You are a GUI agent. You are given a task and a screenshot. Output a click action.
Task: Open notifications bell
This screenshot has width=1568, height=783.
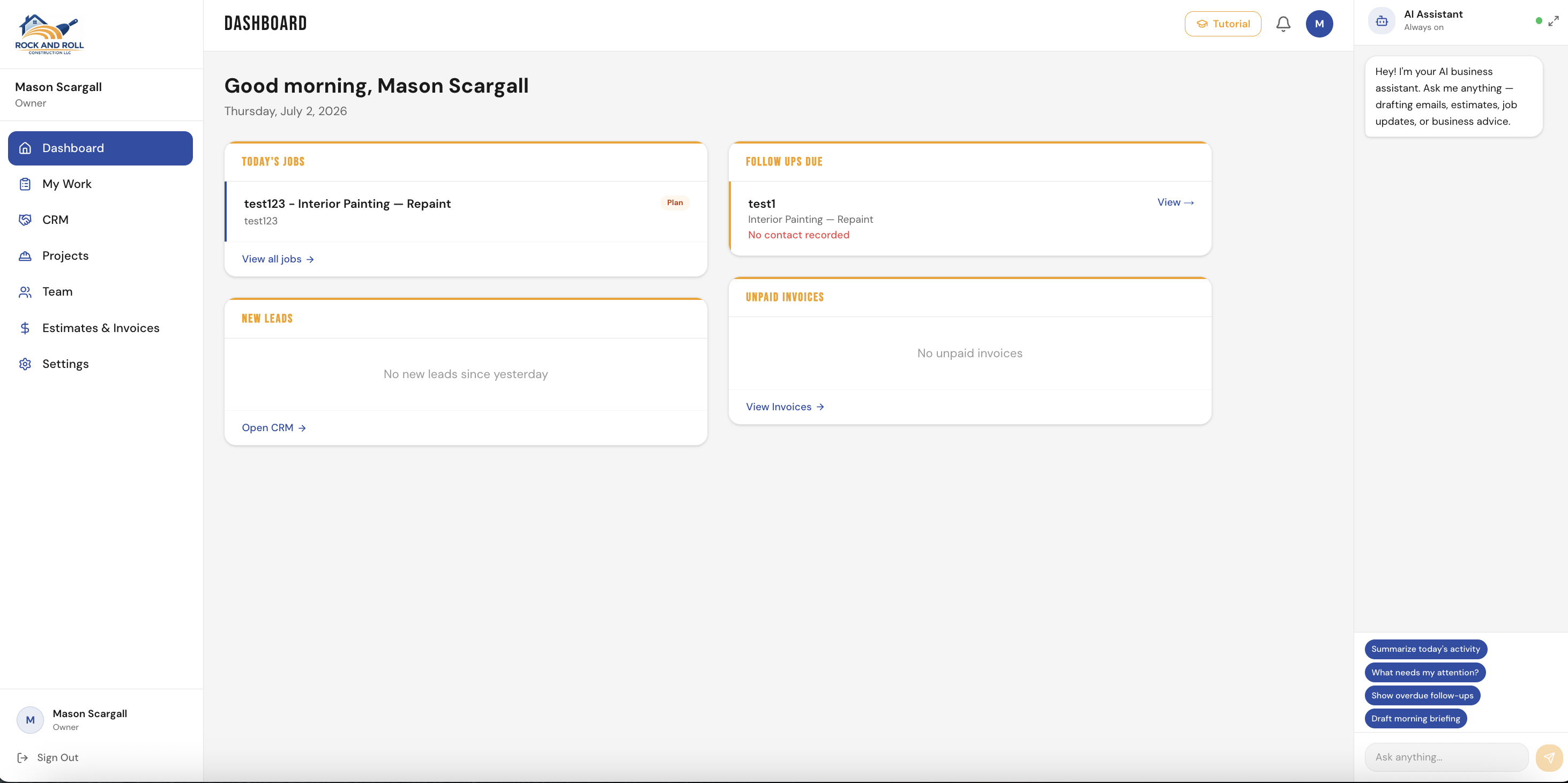tap(1283, 24)
